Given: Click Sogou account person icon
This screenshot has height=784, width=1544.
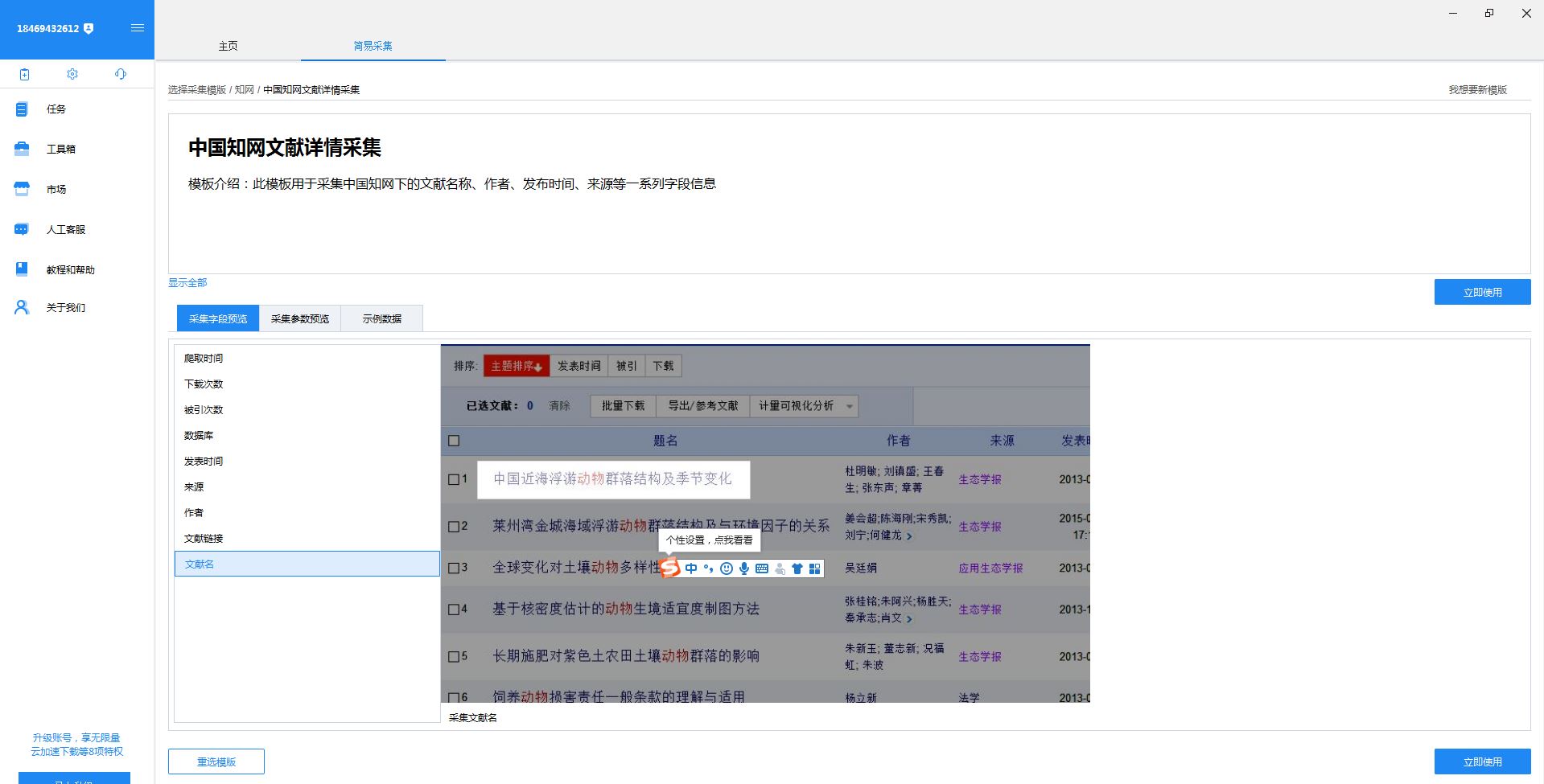Looking at the screenshot, I should pyautogui.click(x=780, y=569).
